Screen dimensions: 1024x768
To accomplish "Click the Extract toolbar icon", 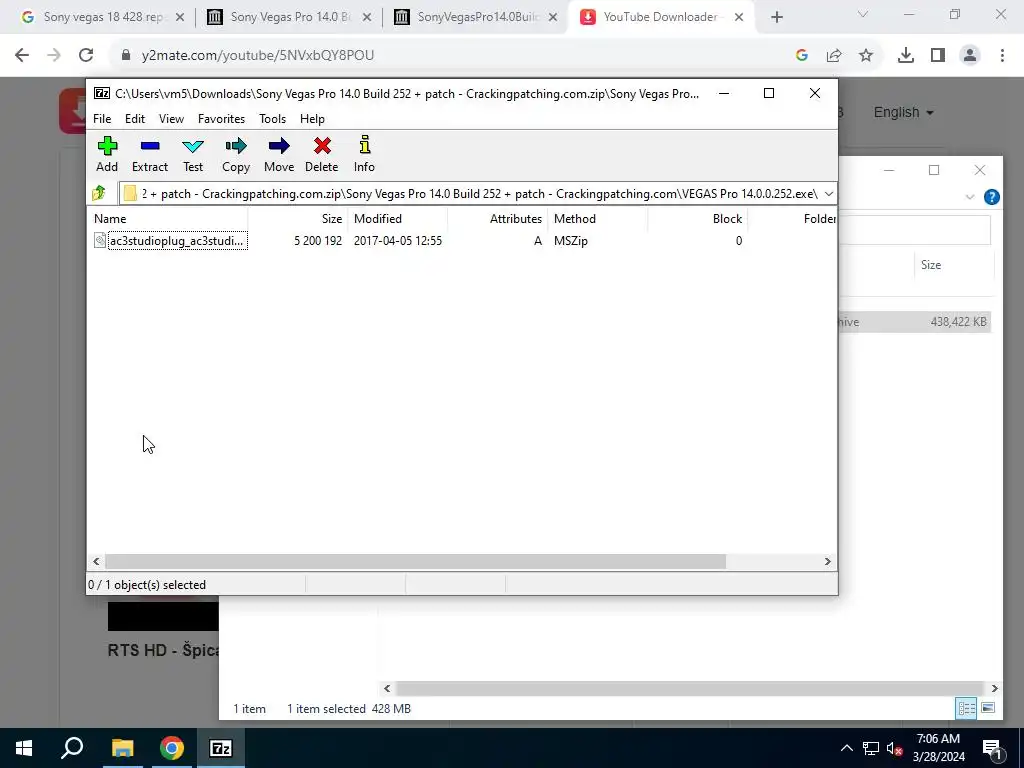I will pos(150,155).
